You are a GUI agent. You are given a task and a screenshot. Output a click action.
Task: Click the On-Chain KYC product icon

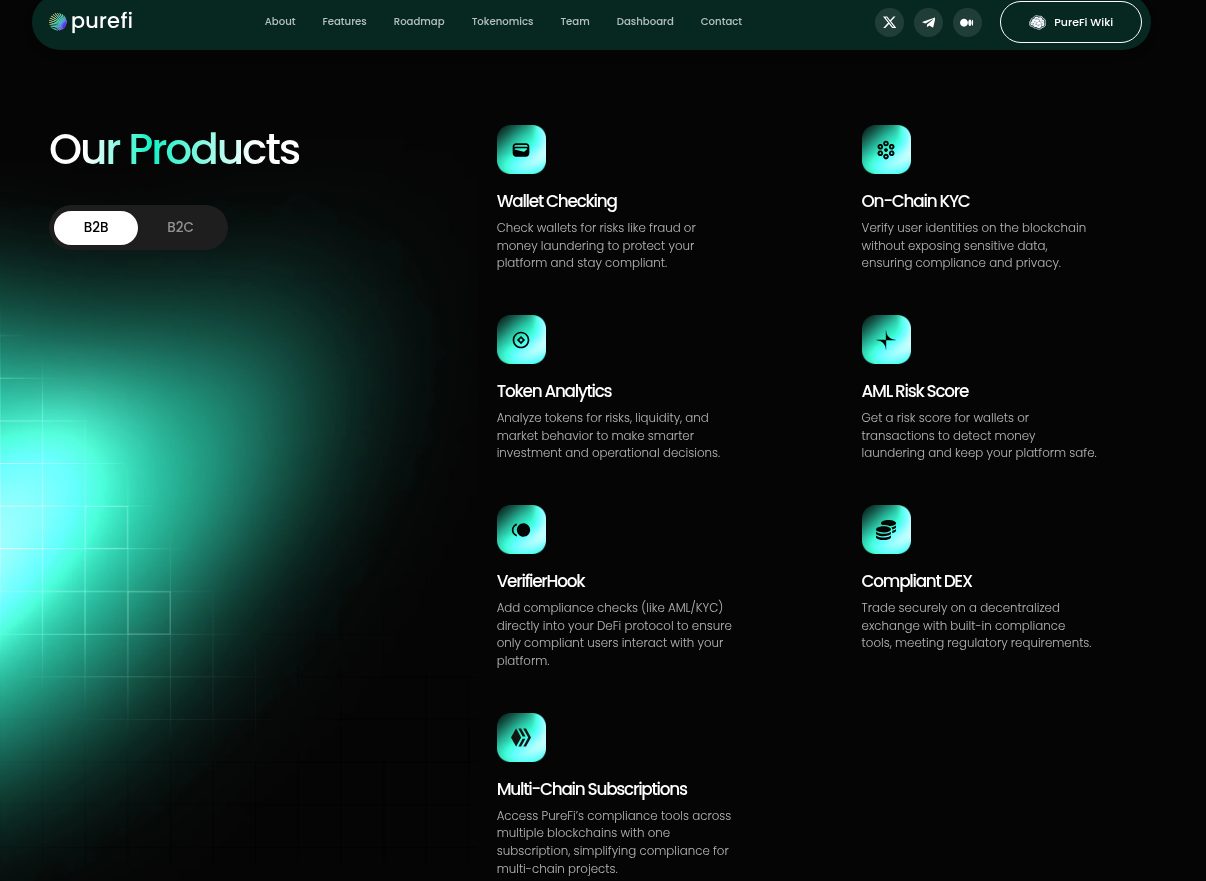point(886,150)
